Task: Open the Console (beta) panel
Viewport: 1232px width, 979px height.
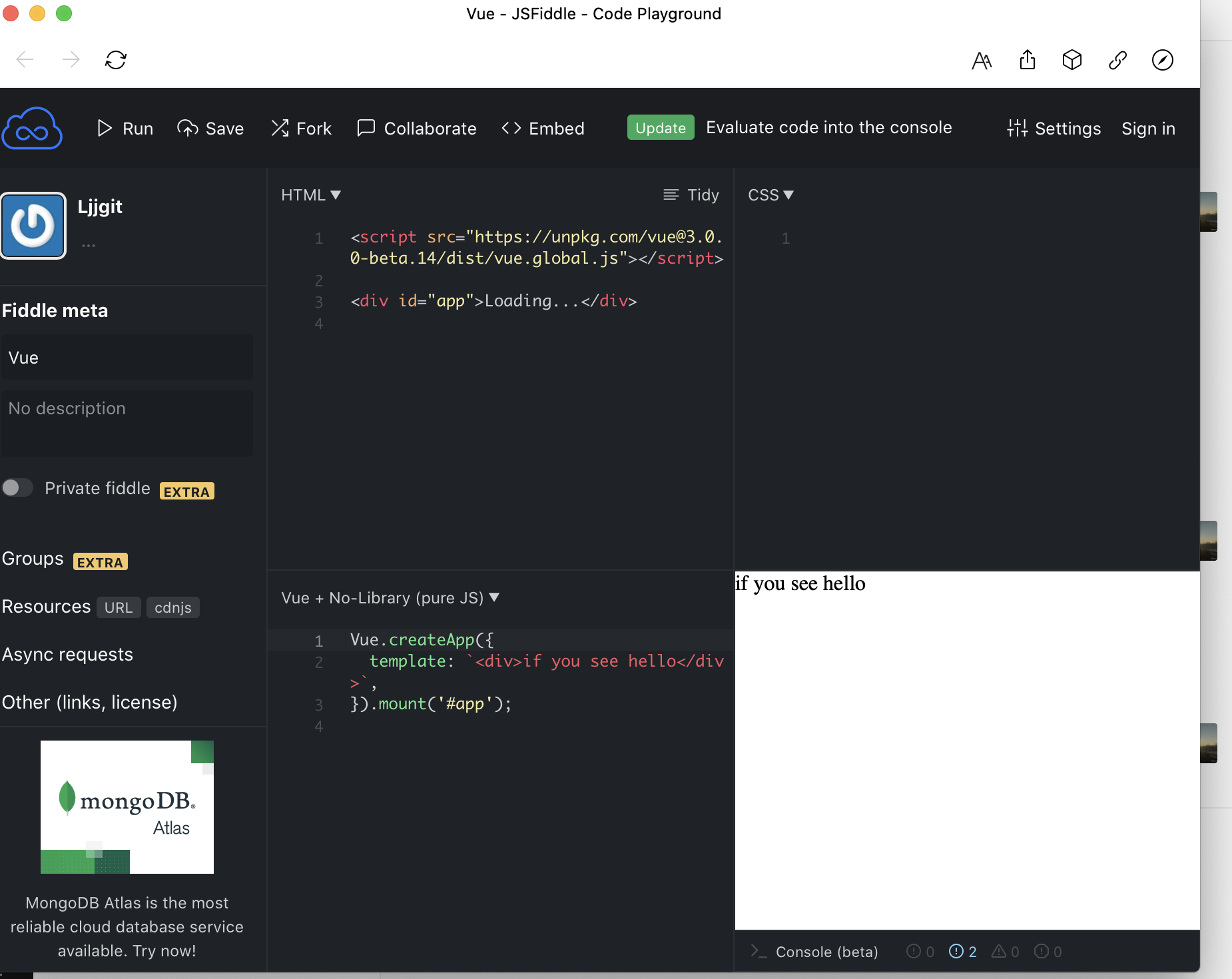Action: pyautogui.click(x=814, y=952)
